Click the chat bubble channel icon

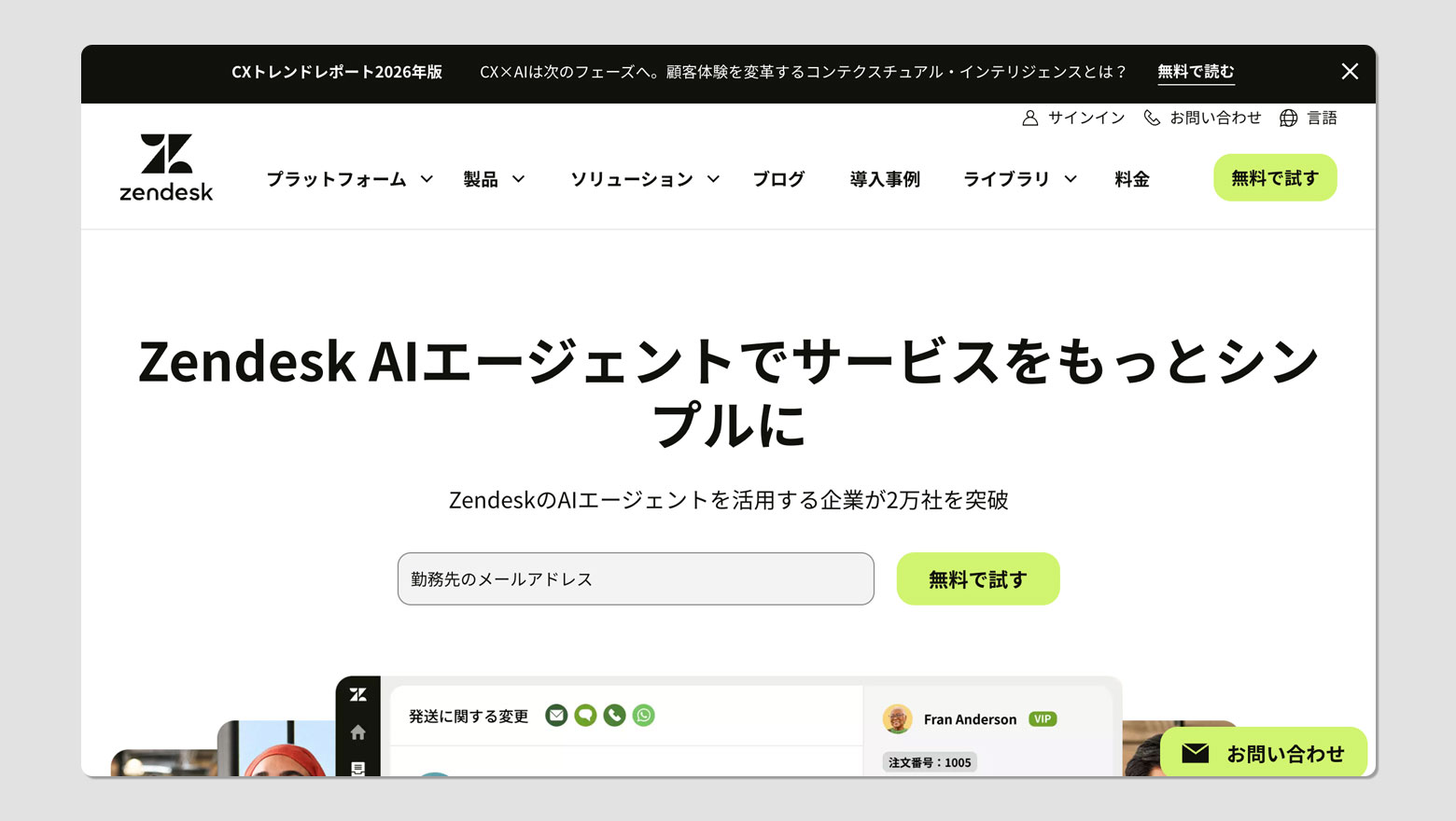585,716
